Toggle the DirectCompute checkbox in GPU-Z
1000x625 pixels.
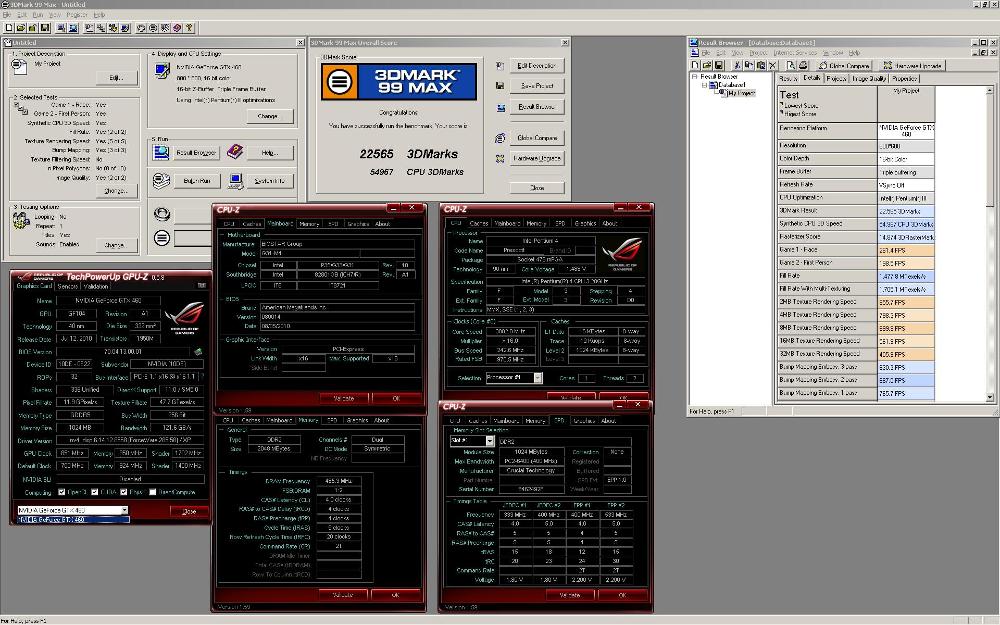(152, 492)
